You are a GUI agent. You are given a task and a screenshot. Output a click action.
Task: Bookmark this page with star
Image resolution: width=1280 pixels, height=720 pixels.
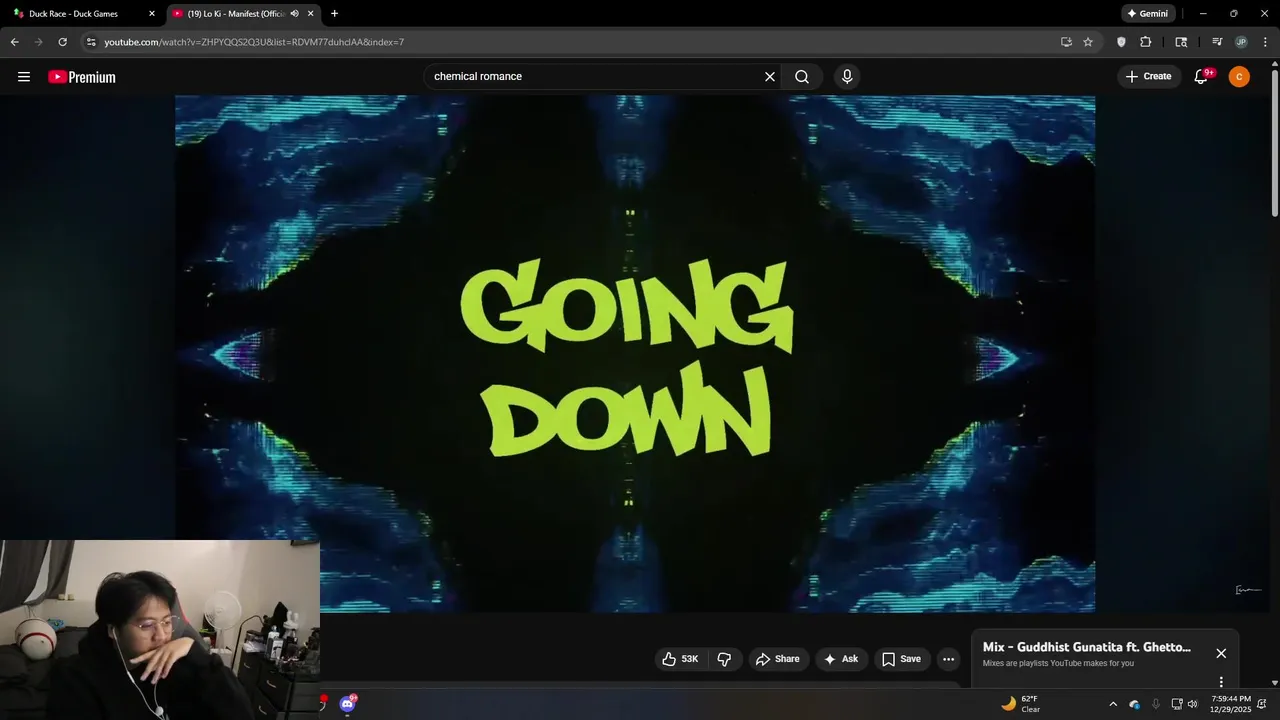(1088, 42)
